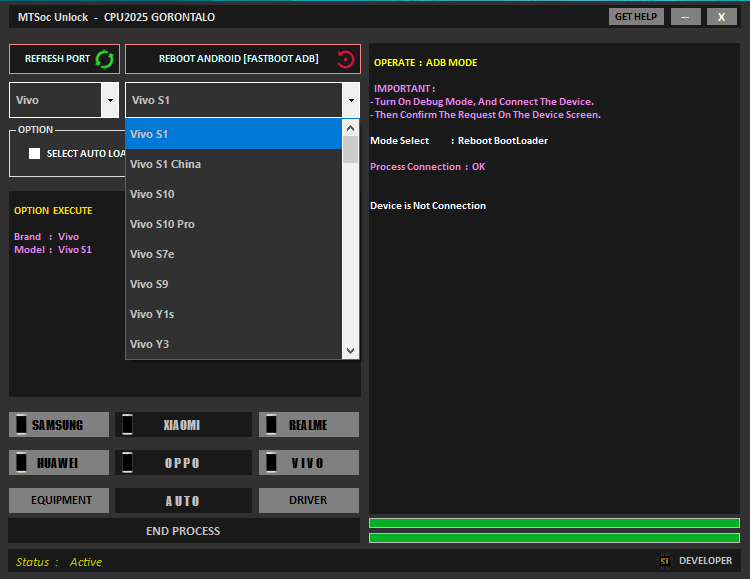Click the lower green progress bar

click(x=554, y=538)
